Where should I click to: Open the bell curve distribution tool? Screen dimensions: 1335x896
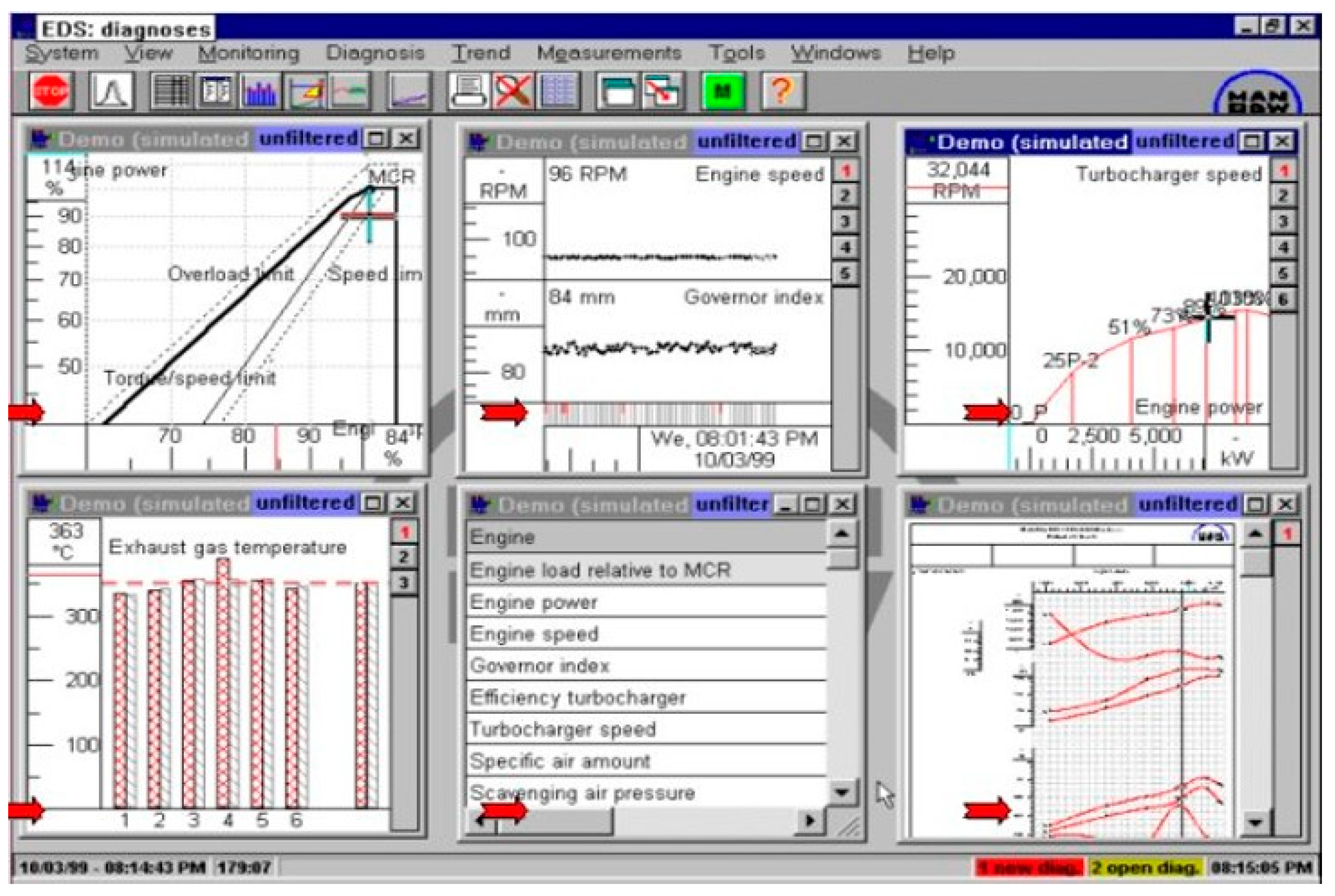pyautogui.click(x=111, y=92)
